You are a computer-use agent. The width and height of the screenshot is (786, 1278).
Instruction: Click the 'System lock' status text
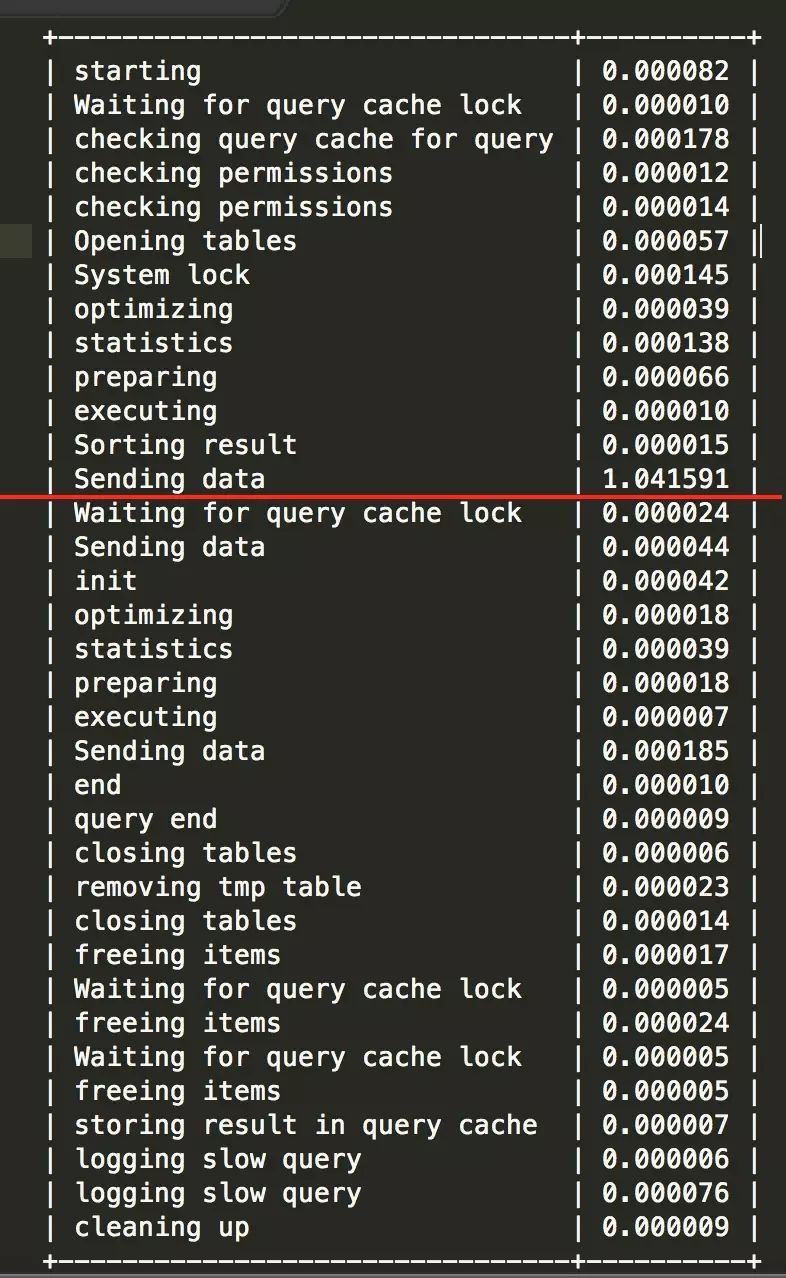(x=162, y=275)
